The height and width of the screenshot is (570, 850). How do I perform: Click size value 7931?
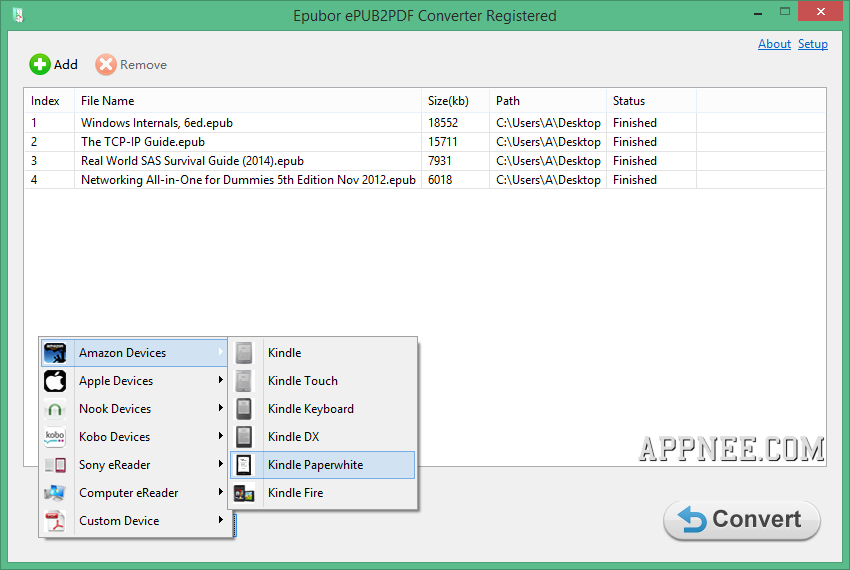coord(440,161)
